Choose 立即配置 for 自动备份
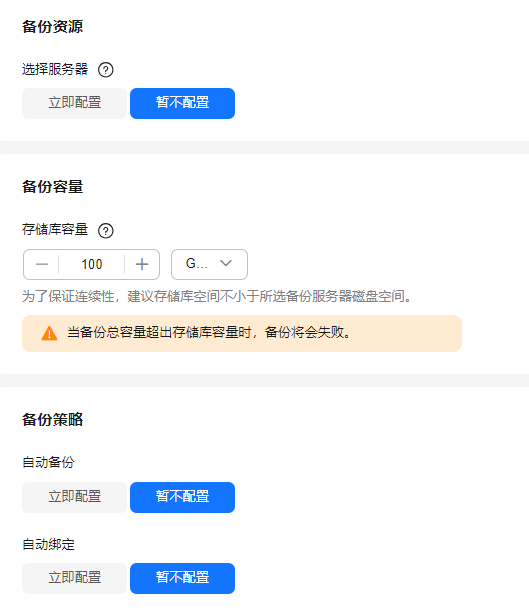Screen dimensions: 529x612 pos(74,497)
